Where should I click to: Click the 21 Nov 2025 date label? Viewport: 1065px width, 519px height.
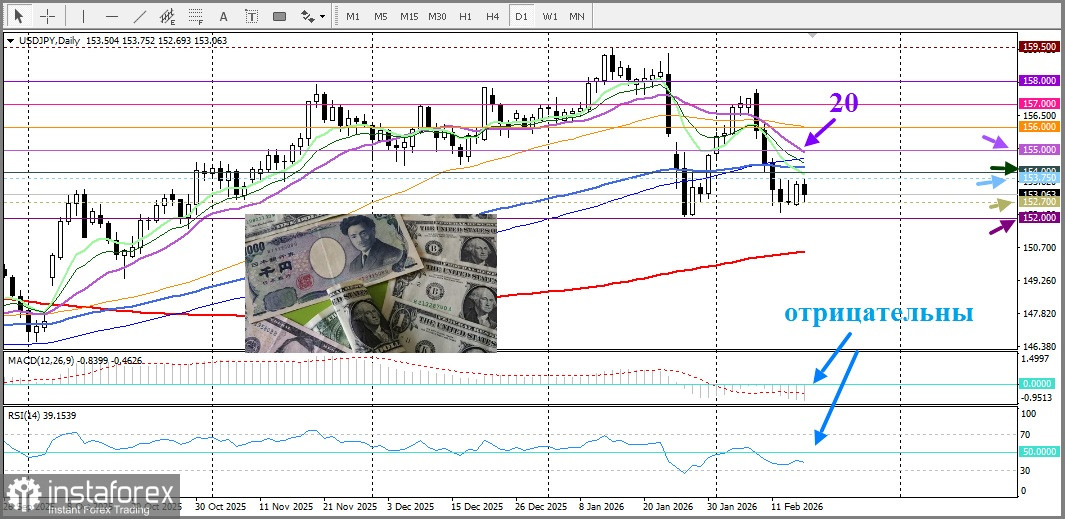coord(348,507)
